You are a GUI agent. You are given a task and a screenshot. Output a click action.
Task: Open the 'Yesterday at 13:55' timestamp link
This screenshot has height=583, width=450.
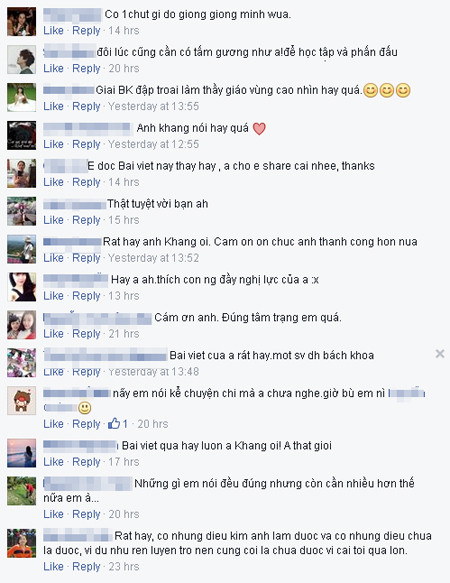click(x=154, y=106)
